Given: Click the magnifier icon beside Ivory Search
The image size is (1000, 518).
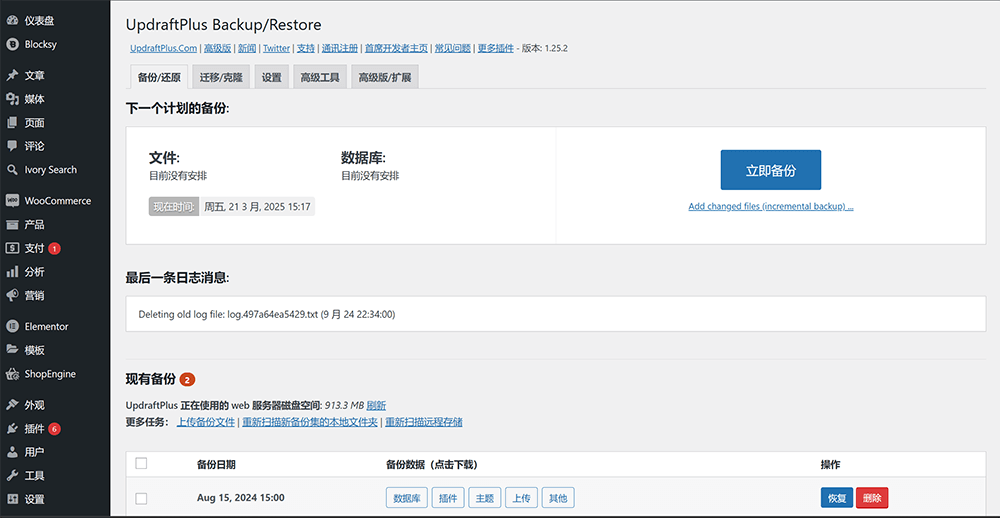Looking at the screenshot, I should click(12, 170).
